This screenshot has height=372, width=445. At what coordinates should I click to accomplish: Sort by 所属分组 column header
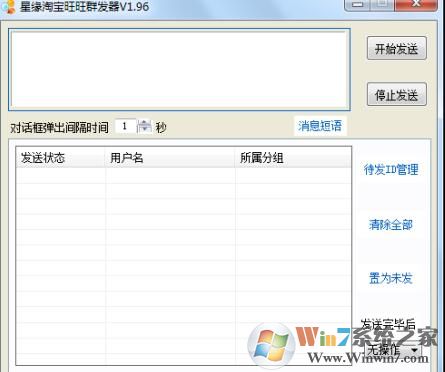click(x=293, y=158)
